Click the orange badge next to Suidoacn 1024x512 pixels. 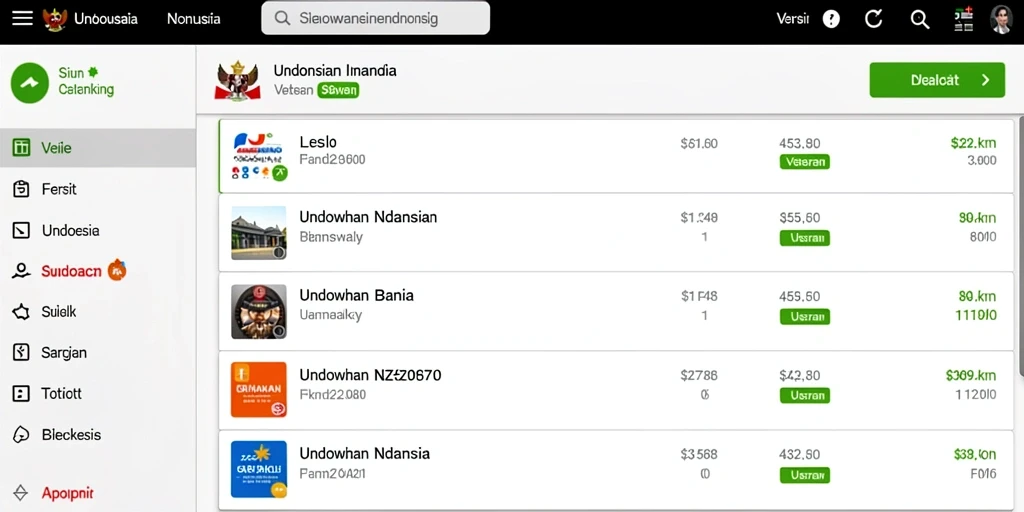[x=117, y=269]
